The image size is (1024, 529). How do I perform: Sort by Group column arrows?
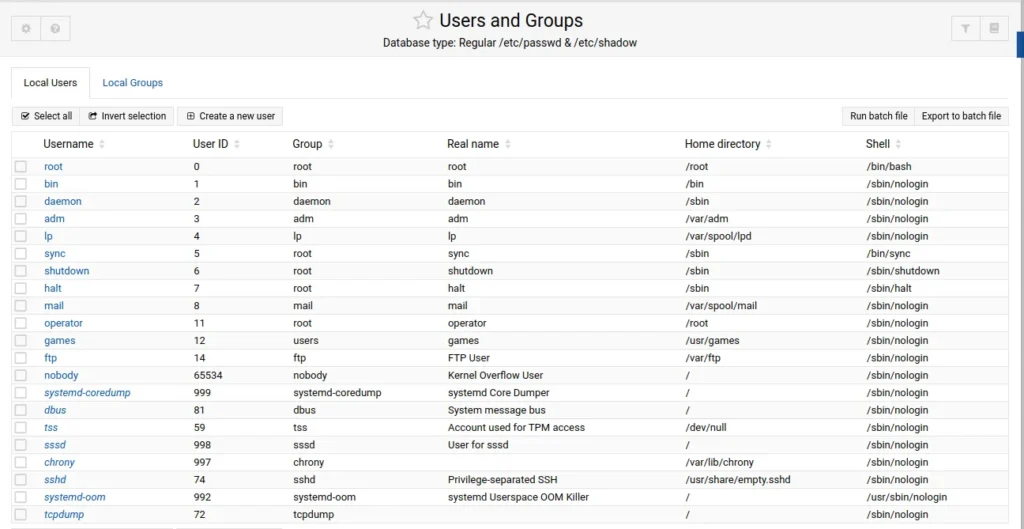330,144
